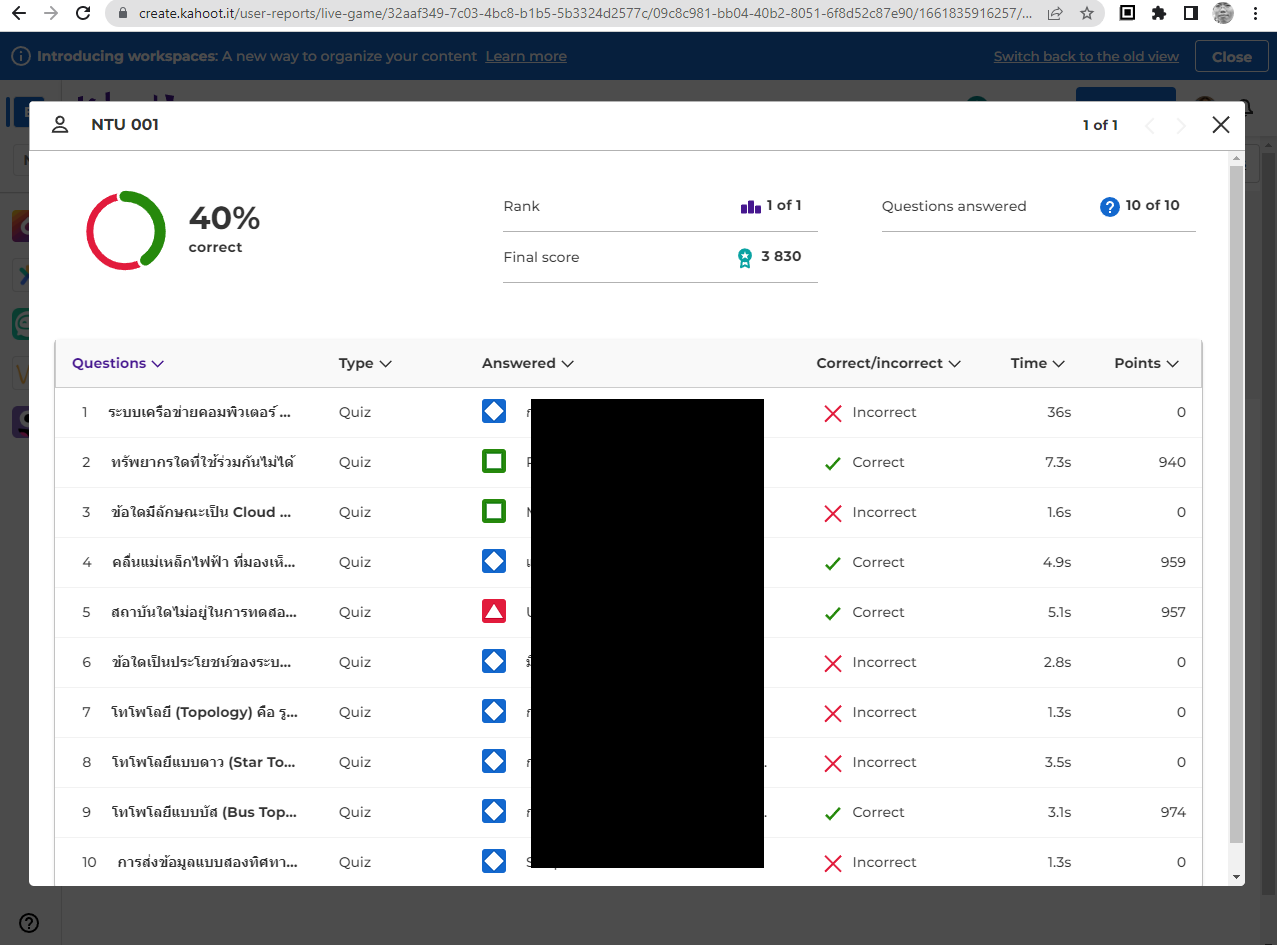
Task: Click the podium Rank icon
Action: [750, 206]
